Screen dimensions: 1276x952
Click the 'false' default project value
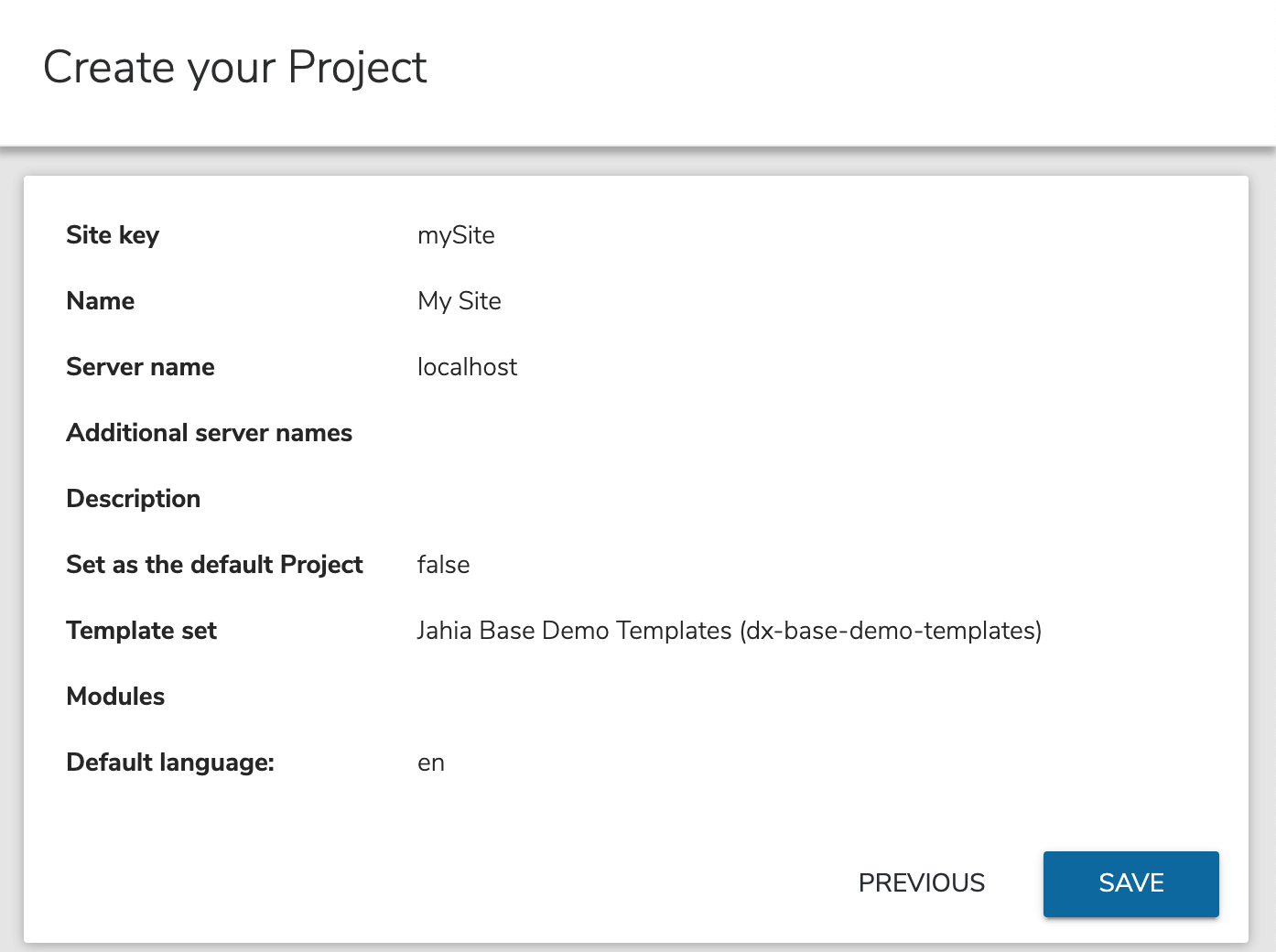pos(443,565)
